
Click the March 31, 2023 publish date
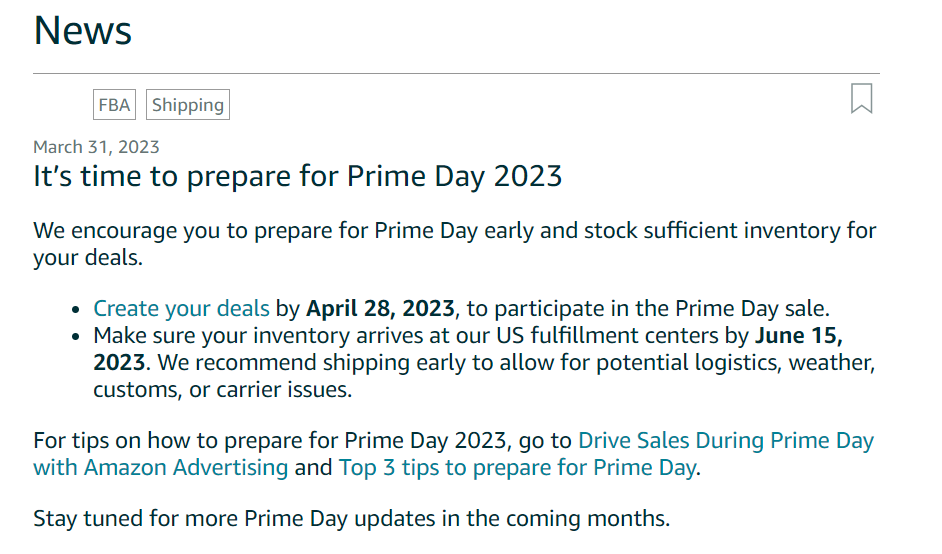pyautogui.click(x=96, y=147)
